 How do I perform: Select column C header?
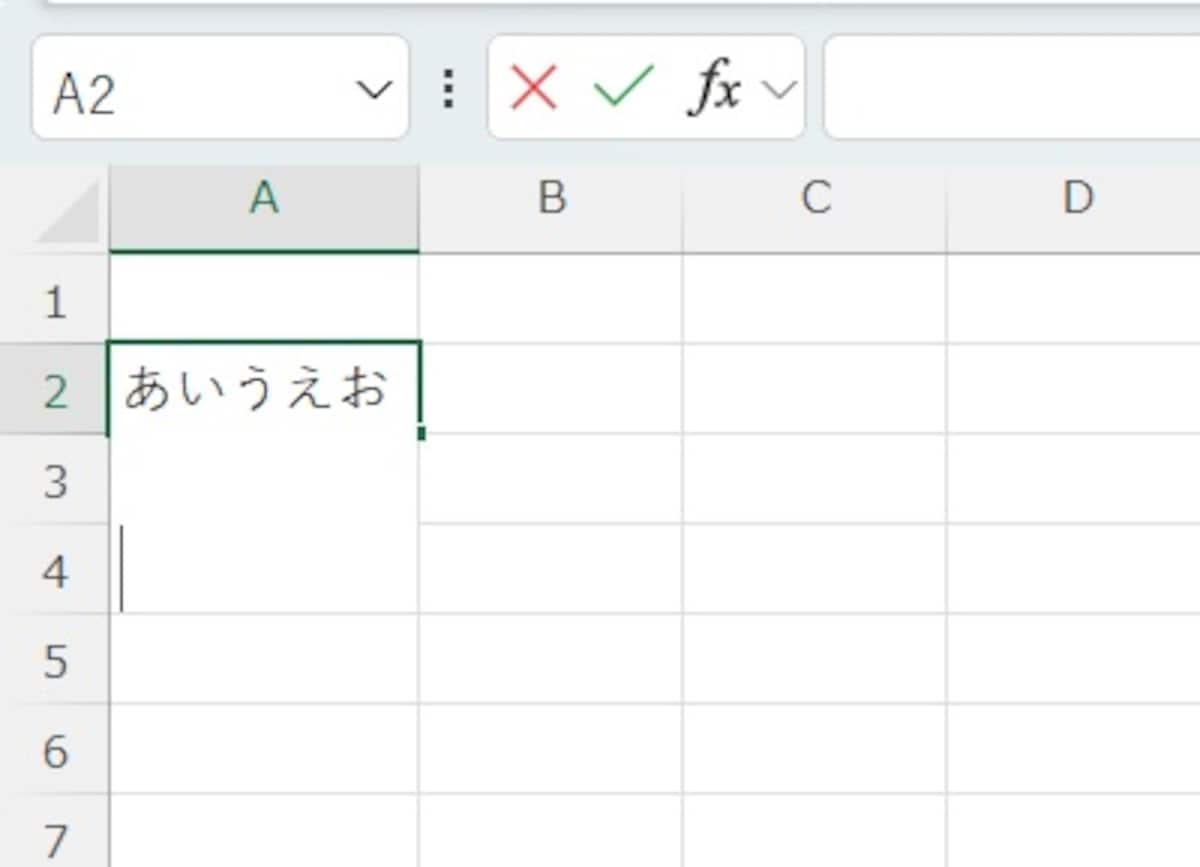[818, 200]
